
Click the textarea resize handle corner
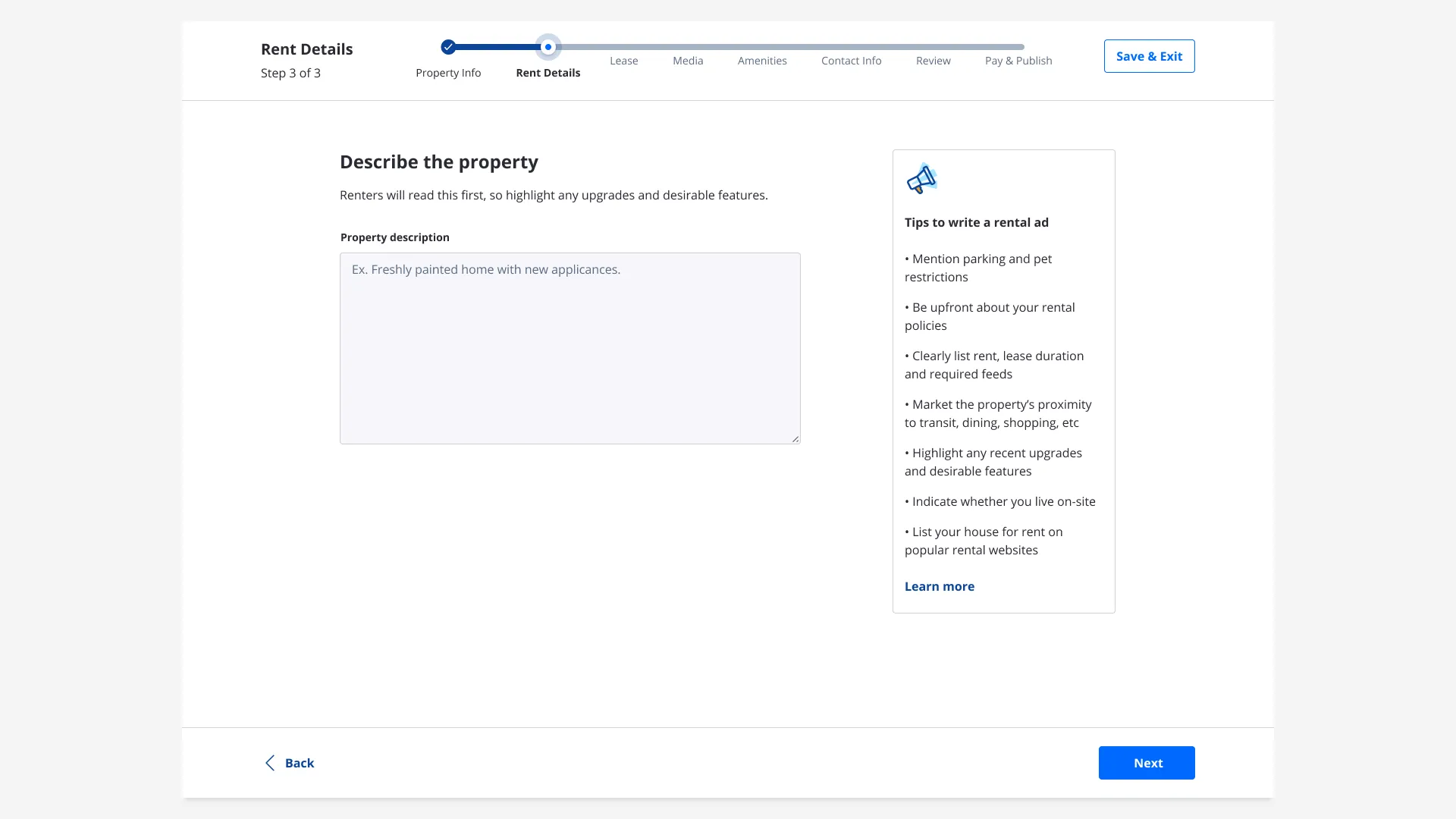[x=795, y=438]
